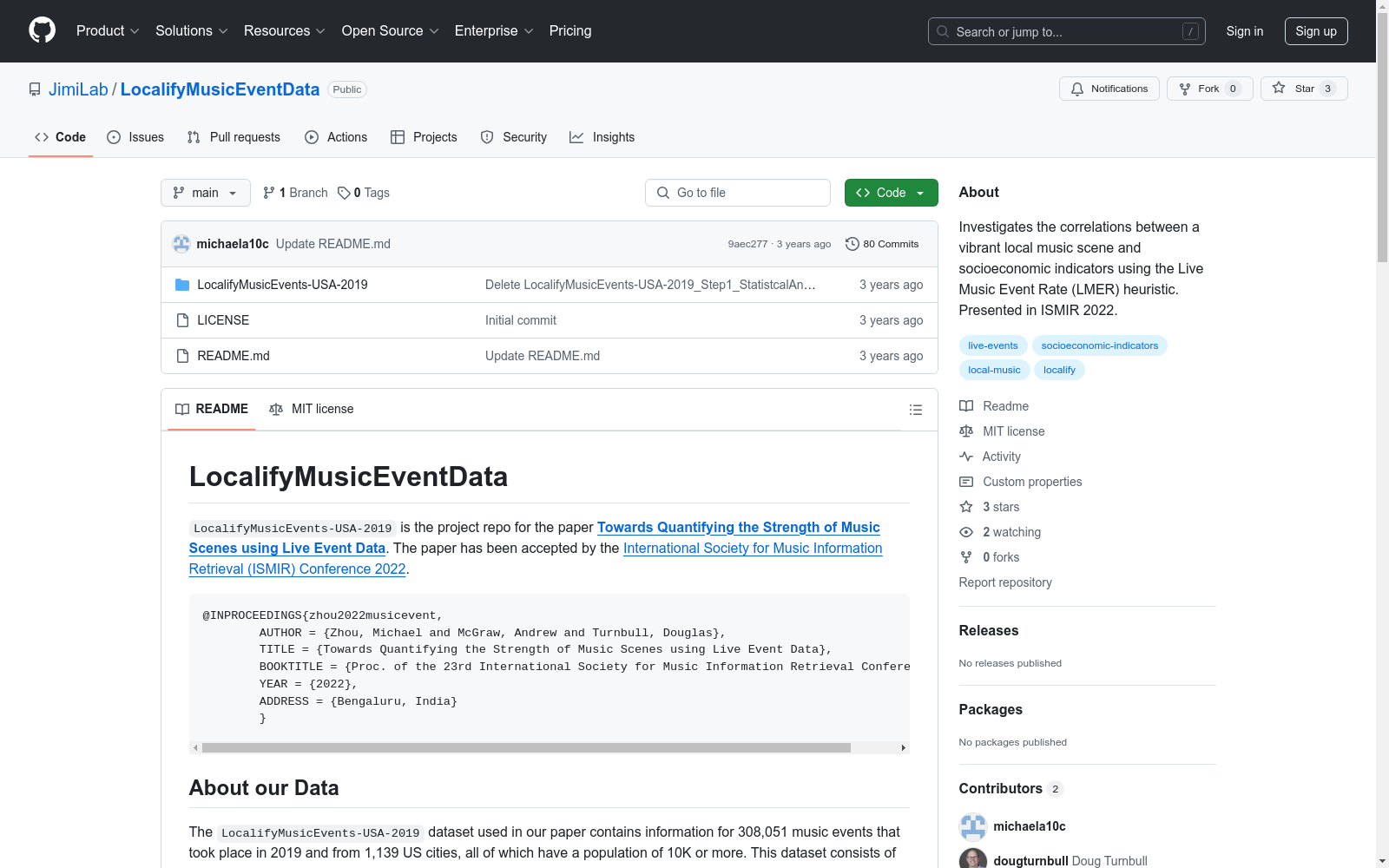Viewport: 1389px width, 868px height.
Task: Click the fork icon on Fork button
Action: (x=1185, y=89)
